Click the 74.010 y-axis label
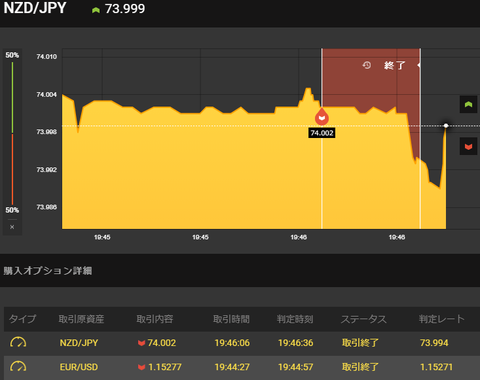The image size is (480, 380). coord(47,57)
